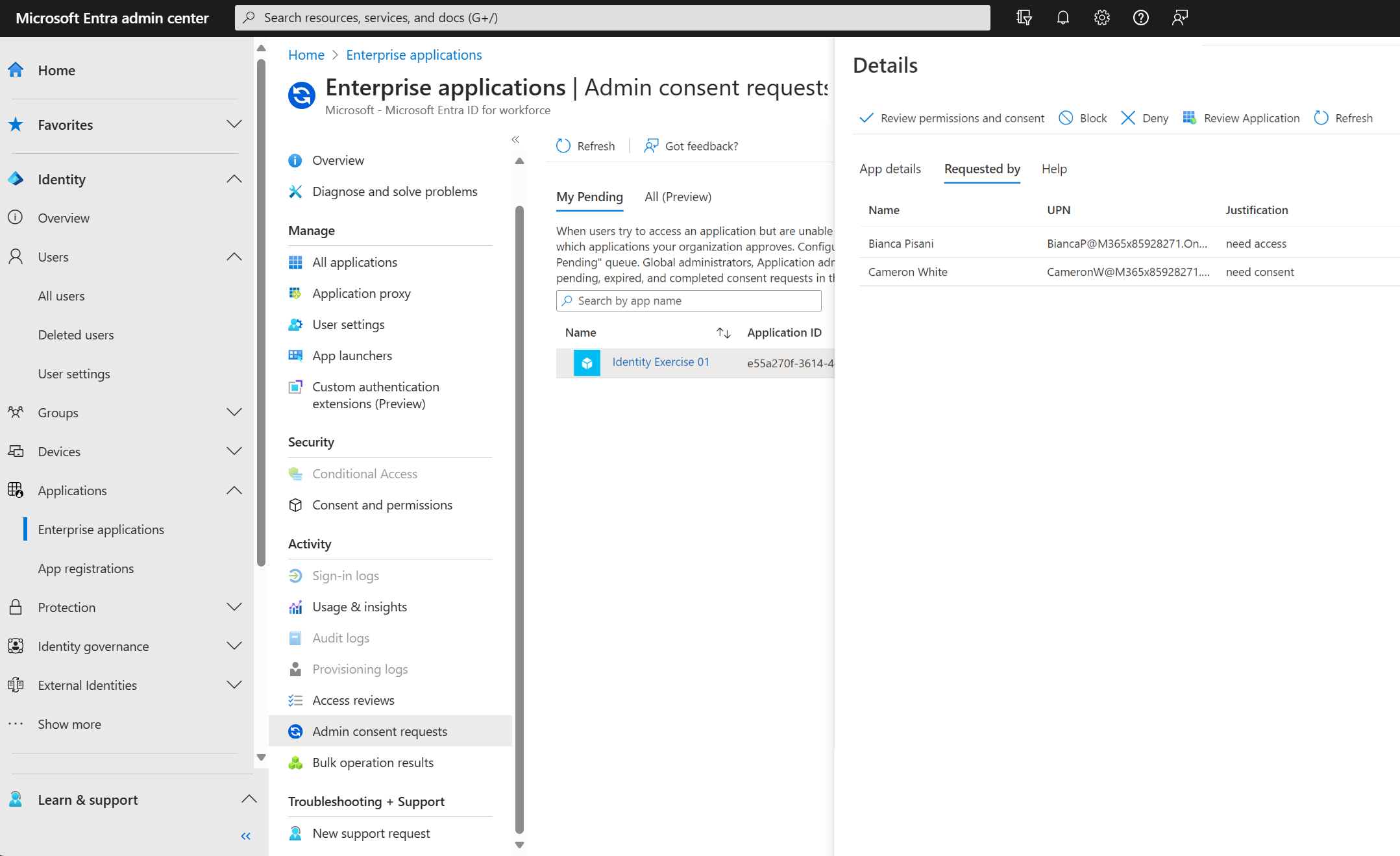Open Enterprise applications breadcrumb link

coord(413,55)
